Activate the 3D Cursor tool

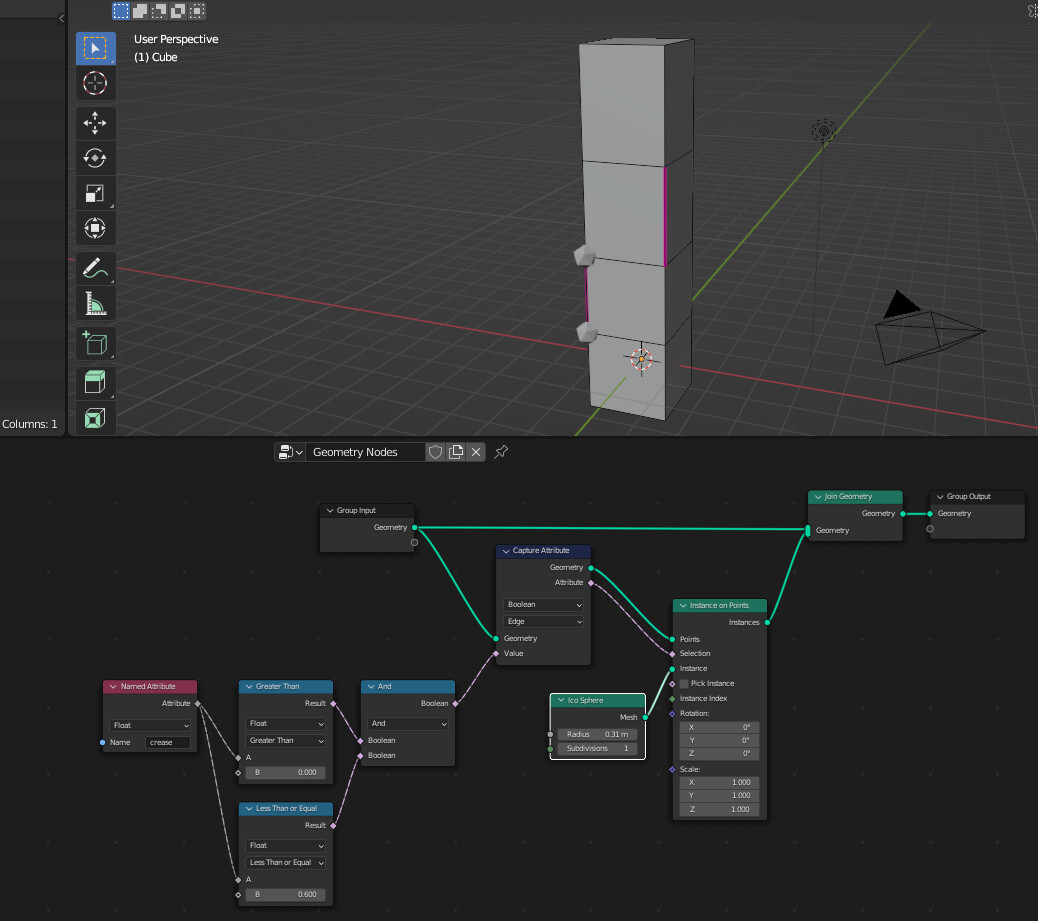[95, 83]
